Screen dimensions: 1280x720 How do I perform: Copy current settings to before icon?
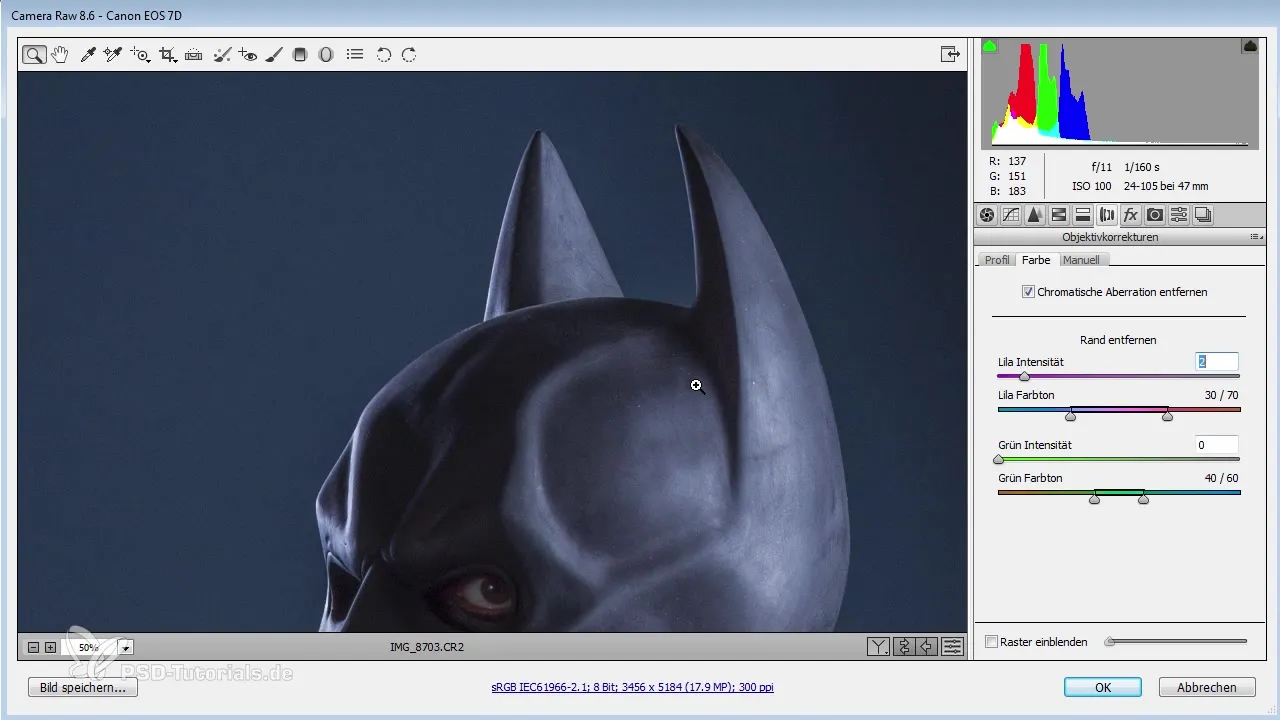927,647
